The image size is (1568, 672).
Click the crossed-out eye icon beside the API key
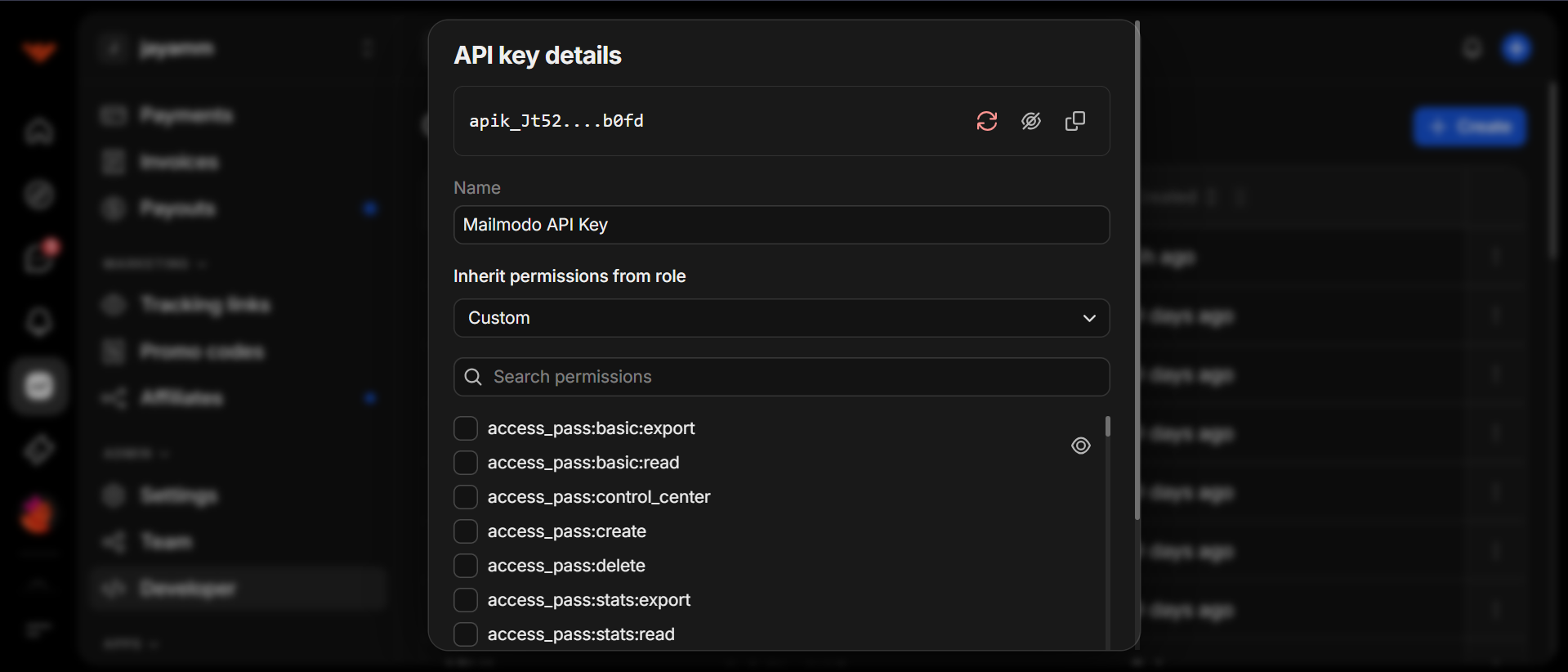(x=1030, y=121)
